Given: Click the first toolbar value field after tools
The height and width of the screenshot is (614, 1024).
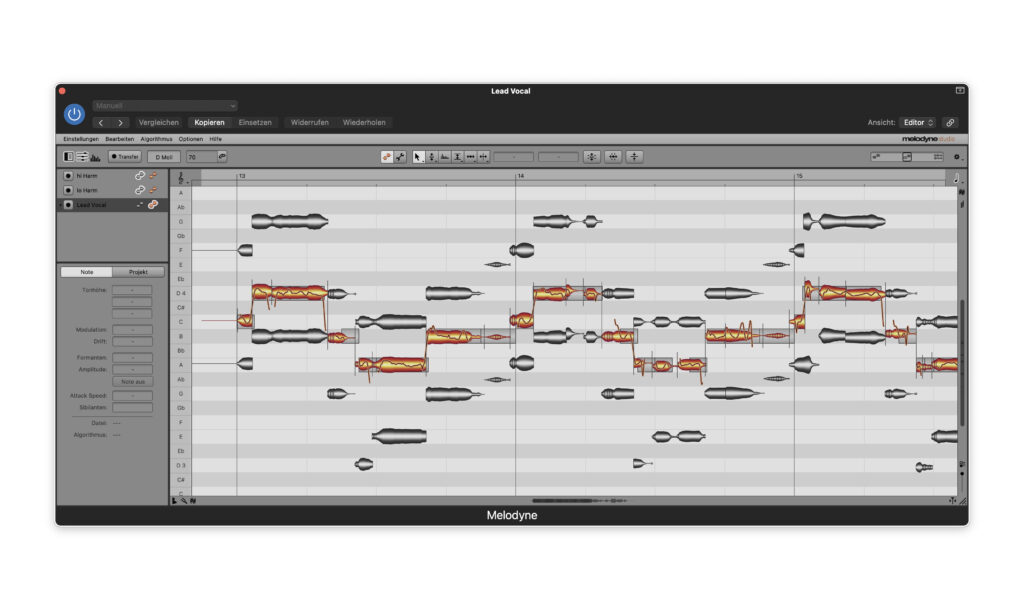Looking at the screenshot, I should click(513, 157).
